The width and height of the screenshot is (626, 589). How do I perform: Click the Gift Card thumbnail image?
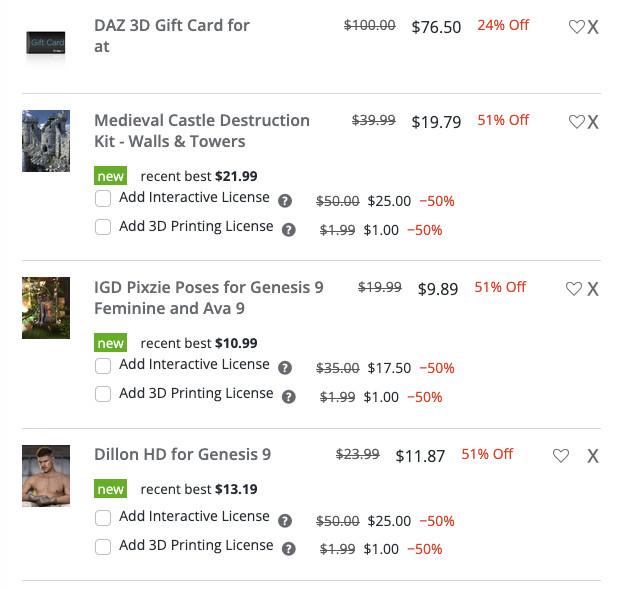tap(46, 43)
